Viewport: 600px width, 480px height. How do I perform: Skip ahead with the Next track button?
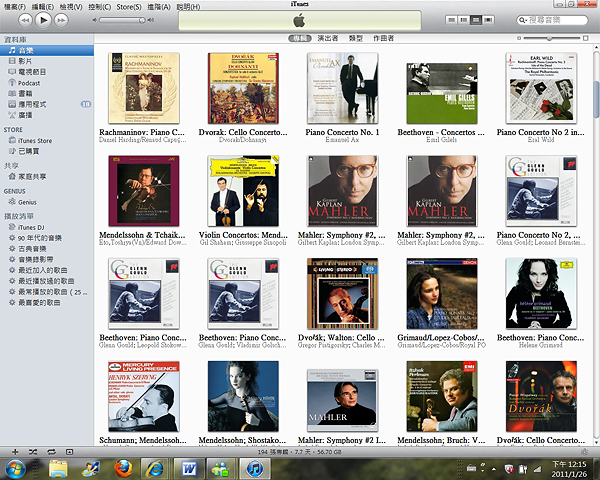[61, 20]
